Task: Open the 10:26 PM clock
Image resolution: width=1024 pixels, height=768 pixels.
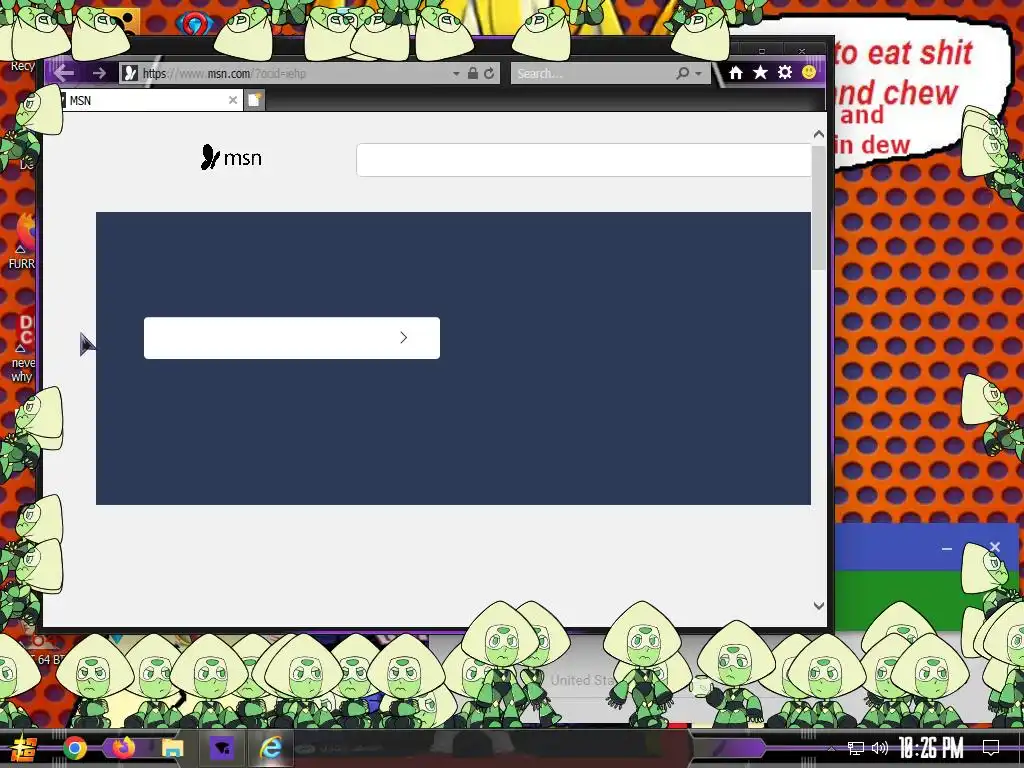Action: click(931, 748)
